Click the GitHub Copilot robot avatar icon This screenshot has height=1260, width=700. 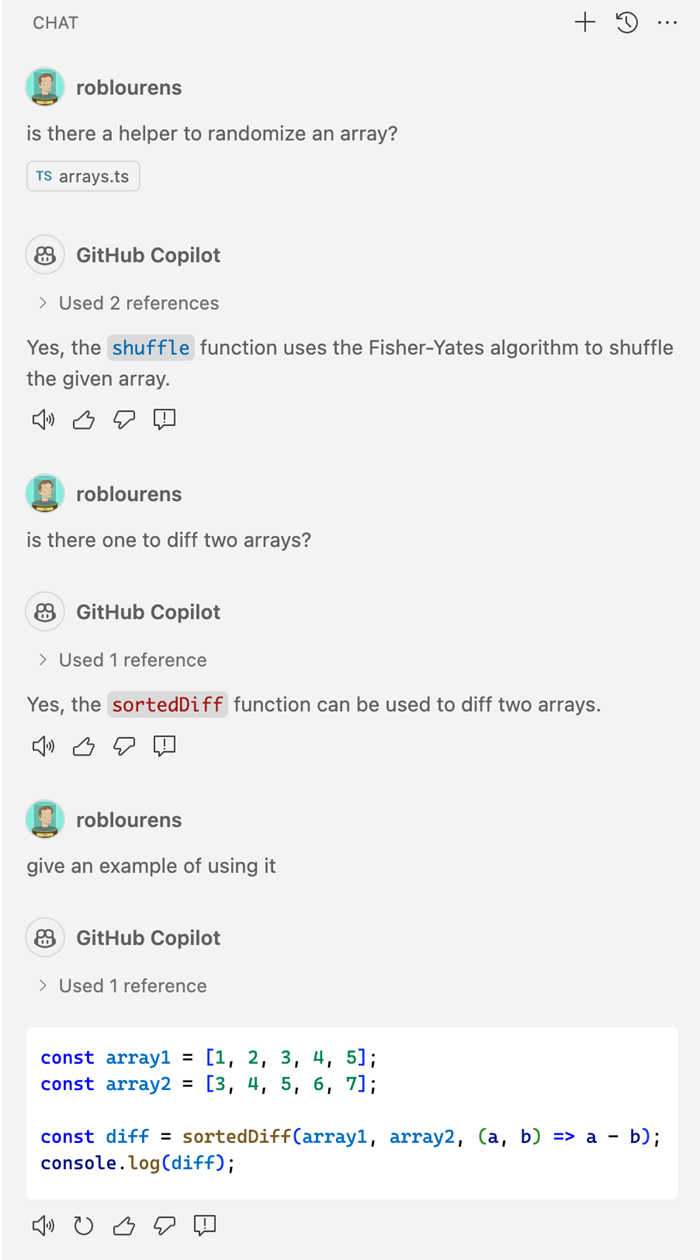(44, 255)
